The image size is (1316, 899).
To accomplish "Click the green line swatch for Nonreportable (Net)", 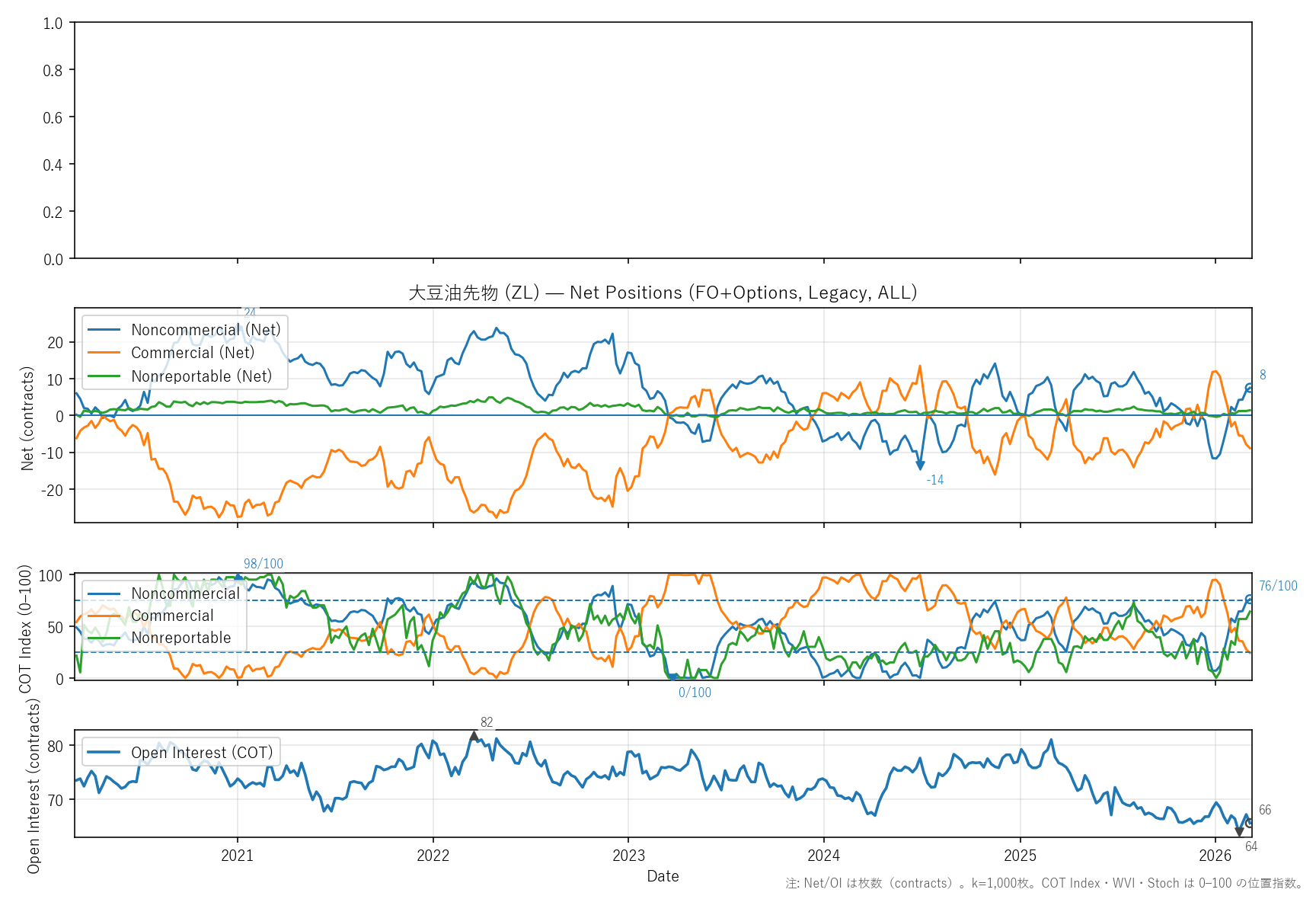I will tap(104, 376).
